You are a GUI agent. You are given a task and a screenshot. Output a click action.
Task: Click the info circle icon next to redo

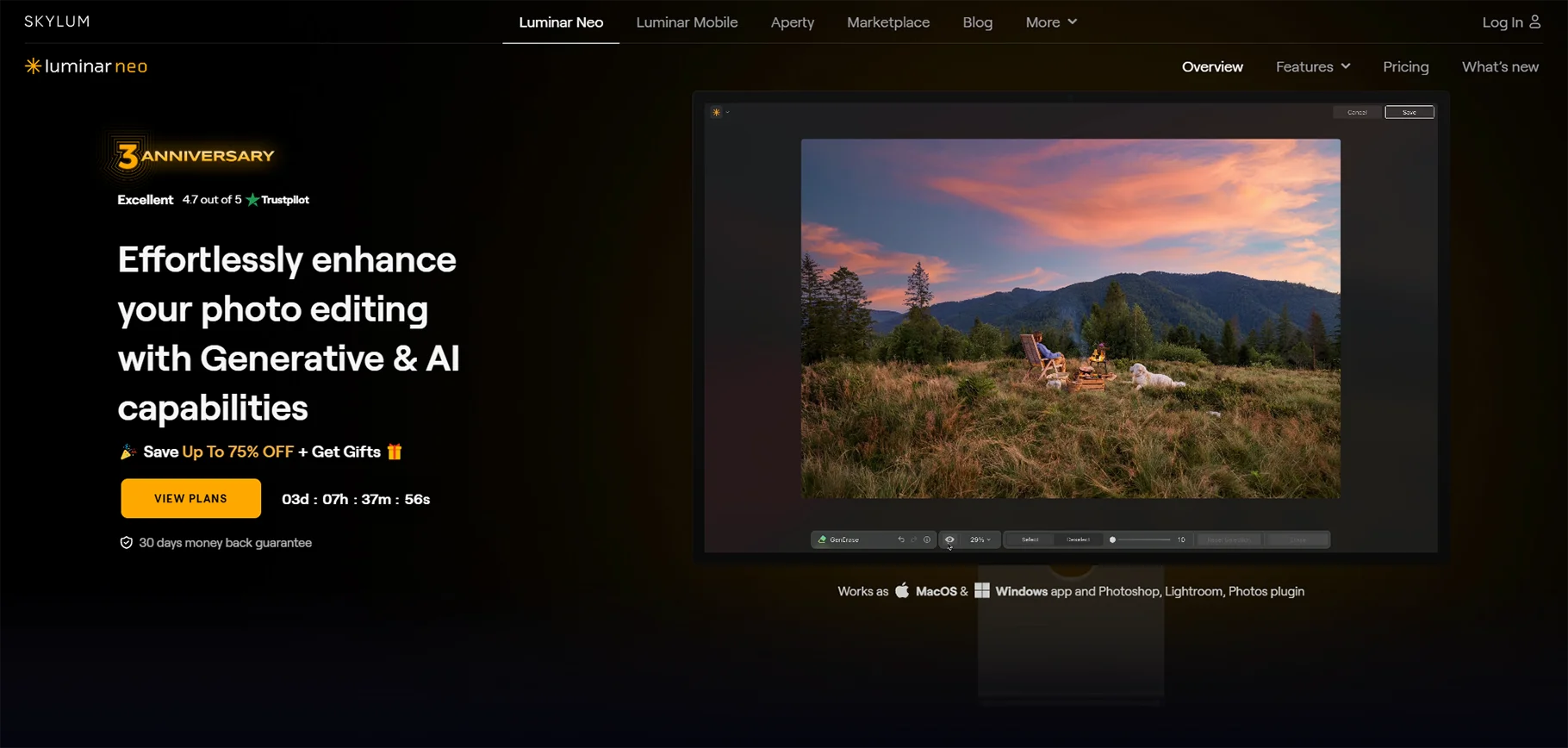click(x=927, y=539)
